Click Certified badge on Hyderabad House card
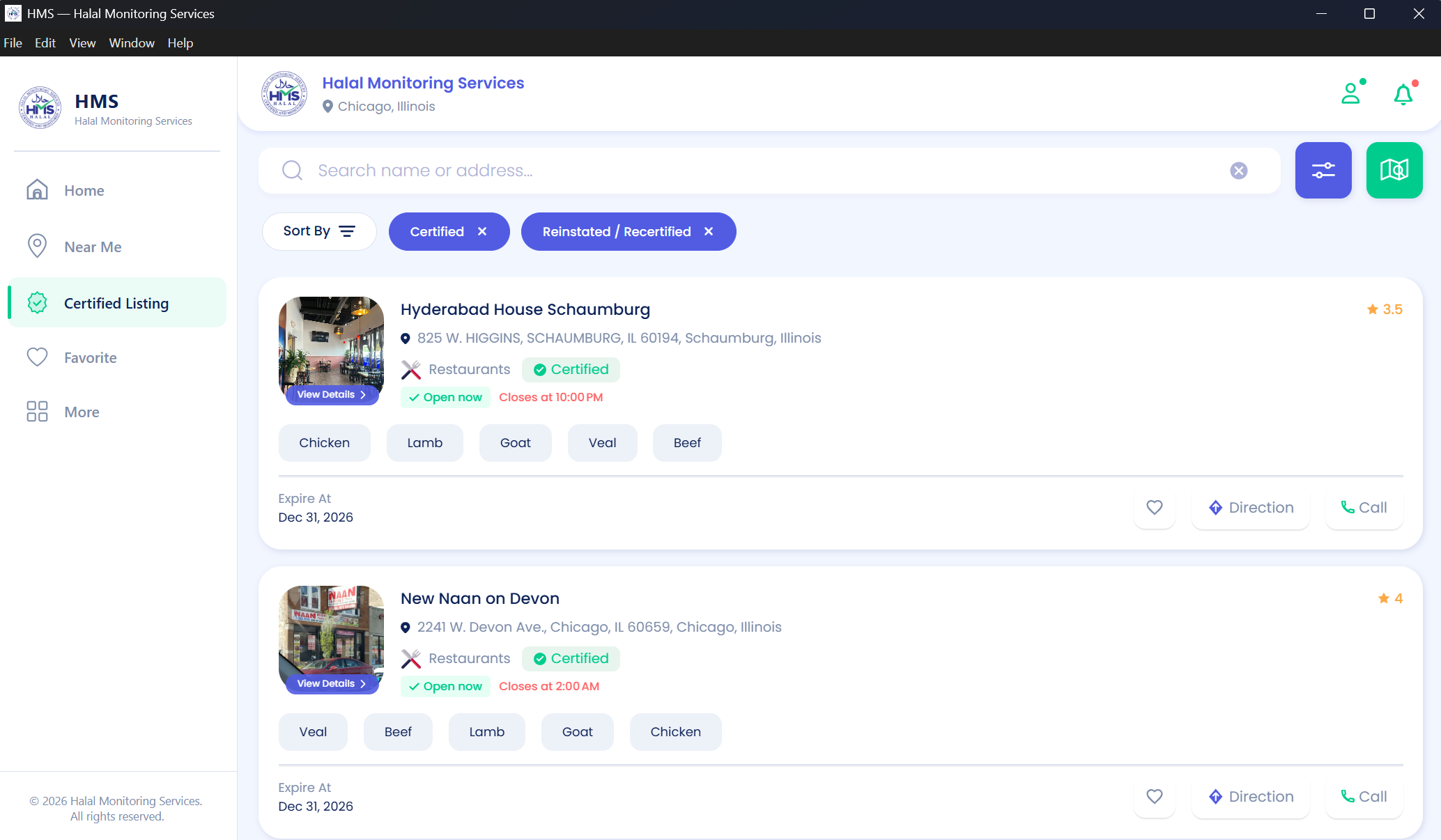Image resolution: width=1441 pixels, height=840 pixels. 571,370
